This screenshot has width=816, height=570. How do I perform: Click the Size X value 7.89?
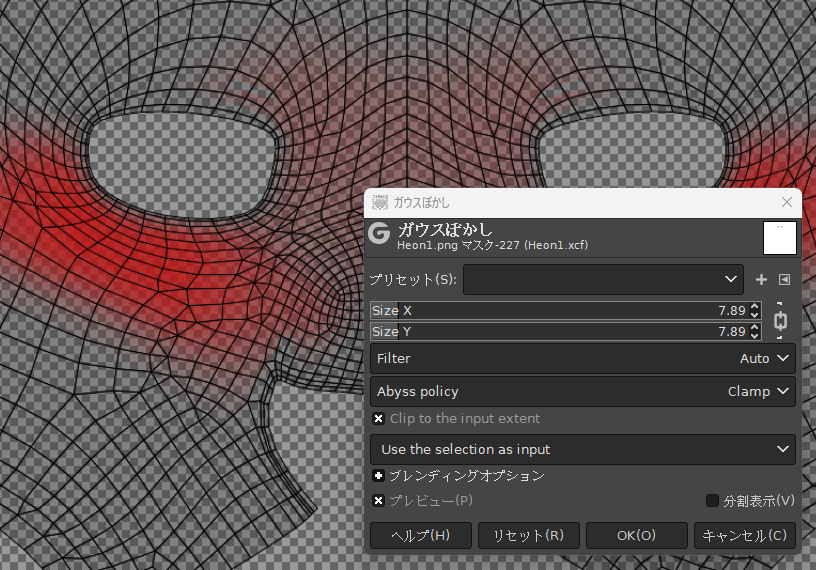(x=732, y=310)
